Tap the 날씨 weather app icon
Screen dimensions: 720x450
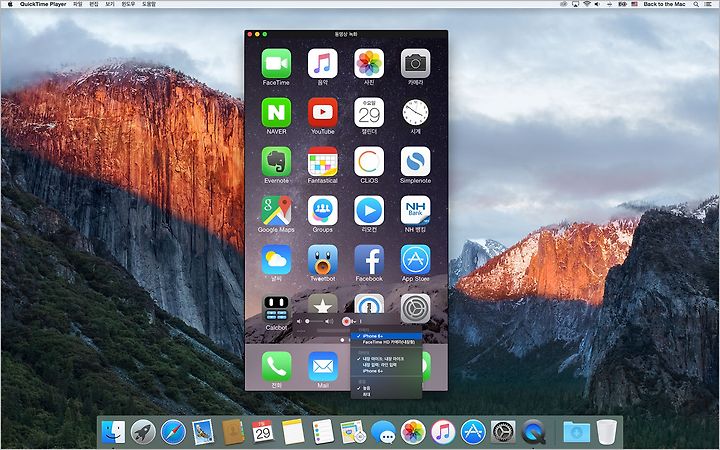[x=276, y=259]
